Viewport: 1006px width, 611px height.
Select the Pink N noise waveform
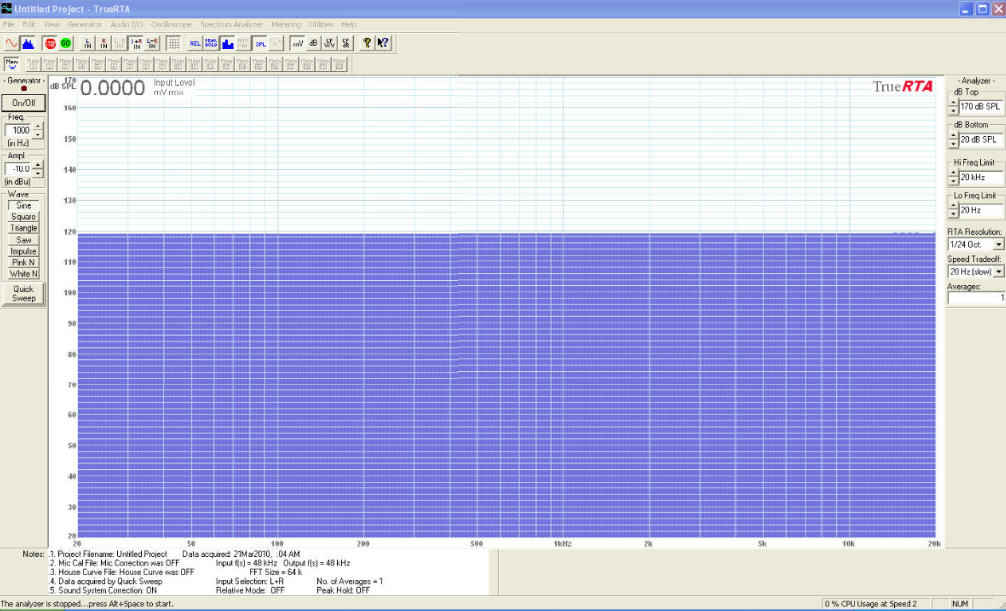24,262
